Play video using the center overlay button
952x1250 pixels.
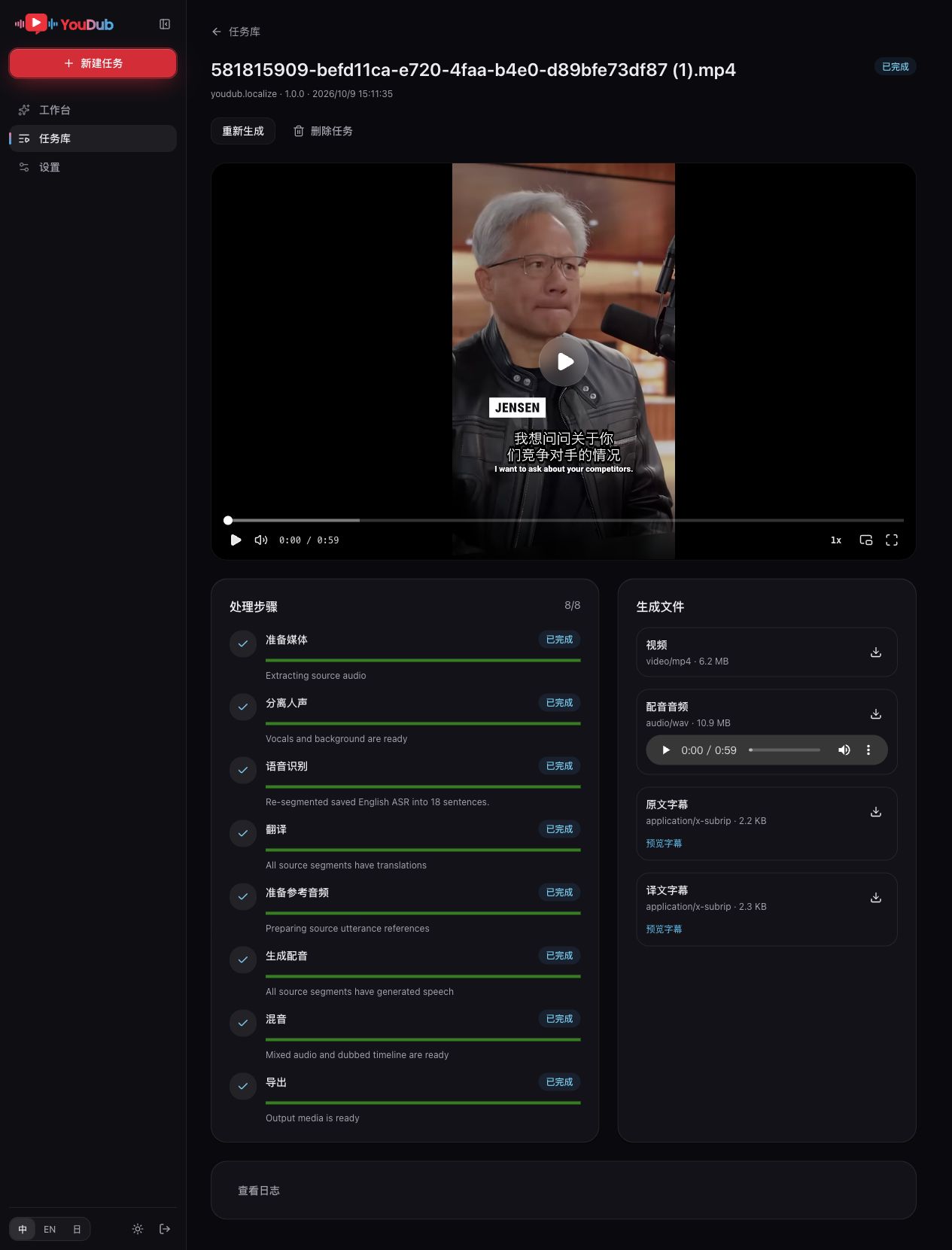click(564, 361)
